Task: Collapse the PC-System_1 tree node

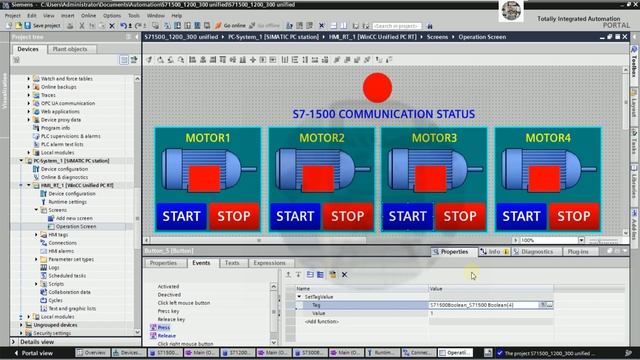Action: (x=21, y=161)
